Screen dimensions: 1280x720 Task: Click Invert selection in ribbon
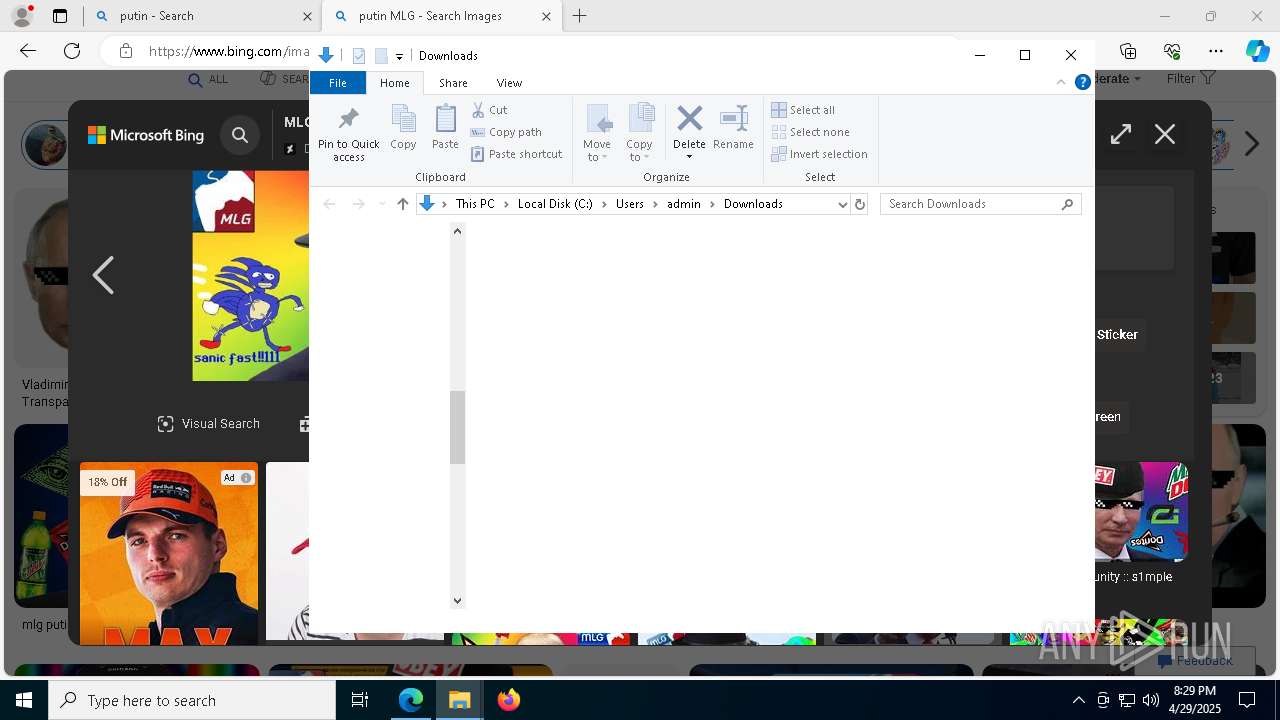tap(819, 154)
